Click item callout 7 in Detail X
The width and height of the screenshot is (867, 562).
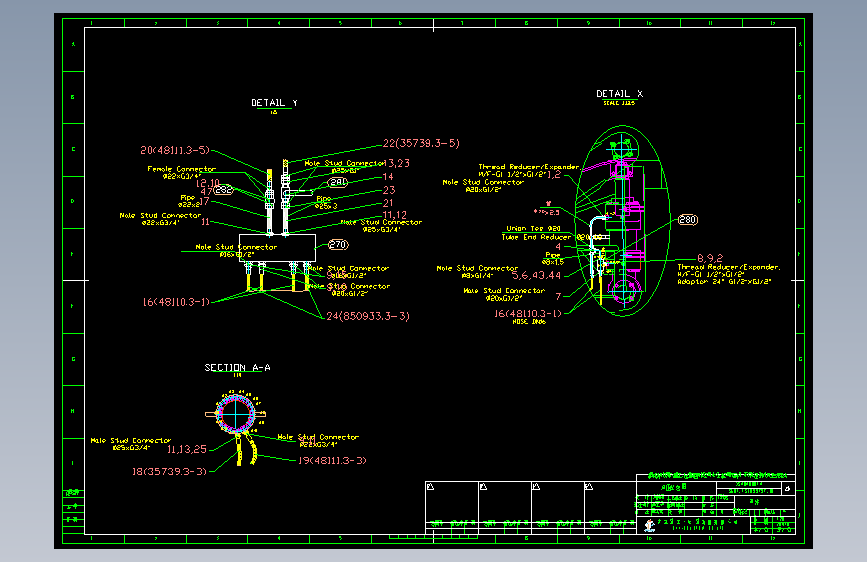(558, 296)
